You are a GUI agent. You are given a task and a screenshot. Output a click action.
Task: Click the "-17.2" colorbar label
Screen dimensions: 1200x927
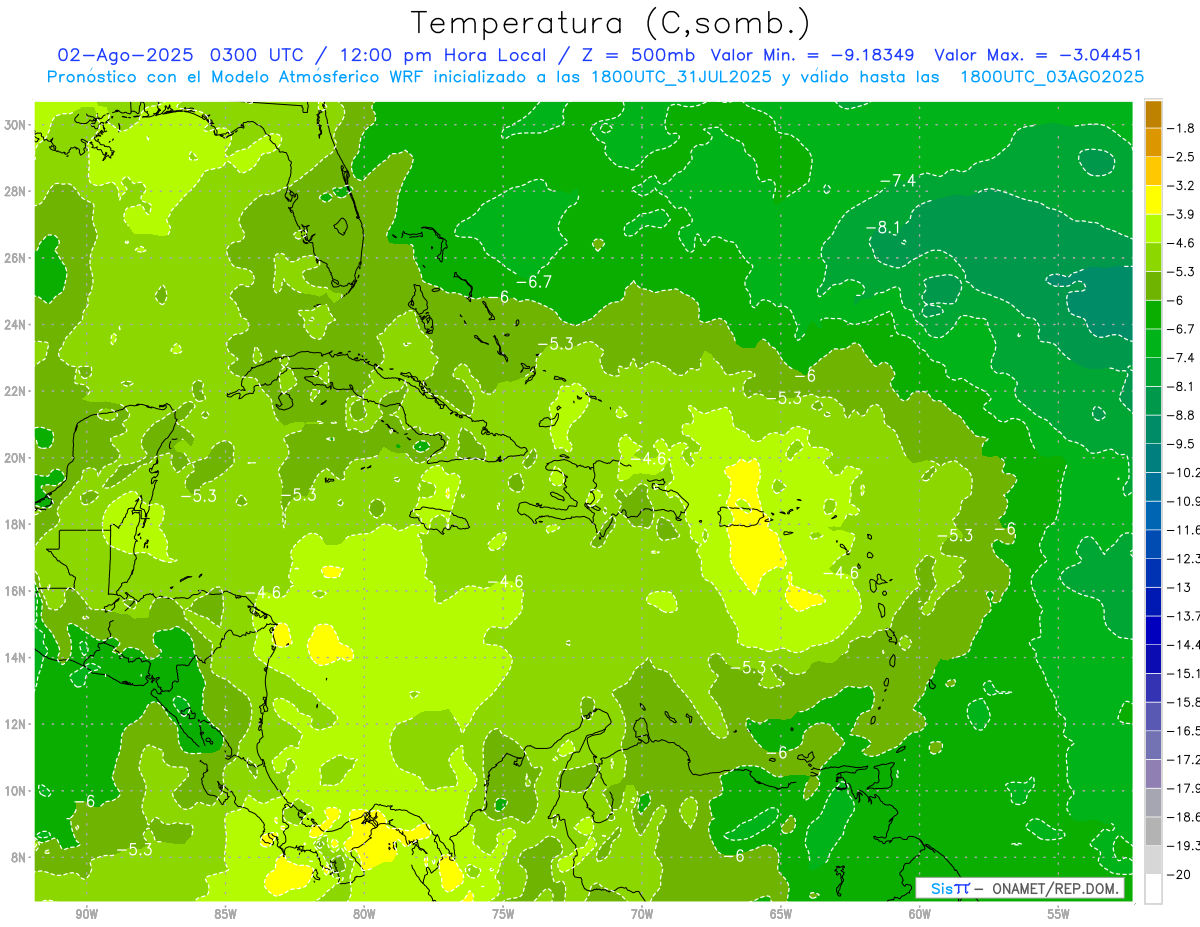[1183, 760]
